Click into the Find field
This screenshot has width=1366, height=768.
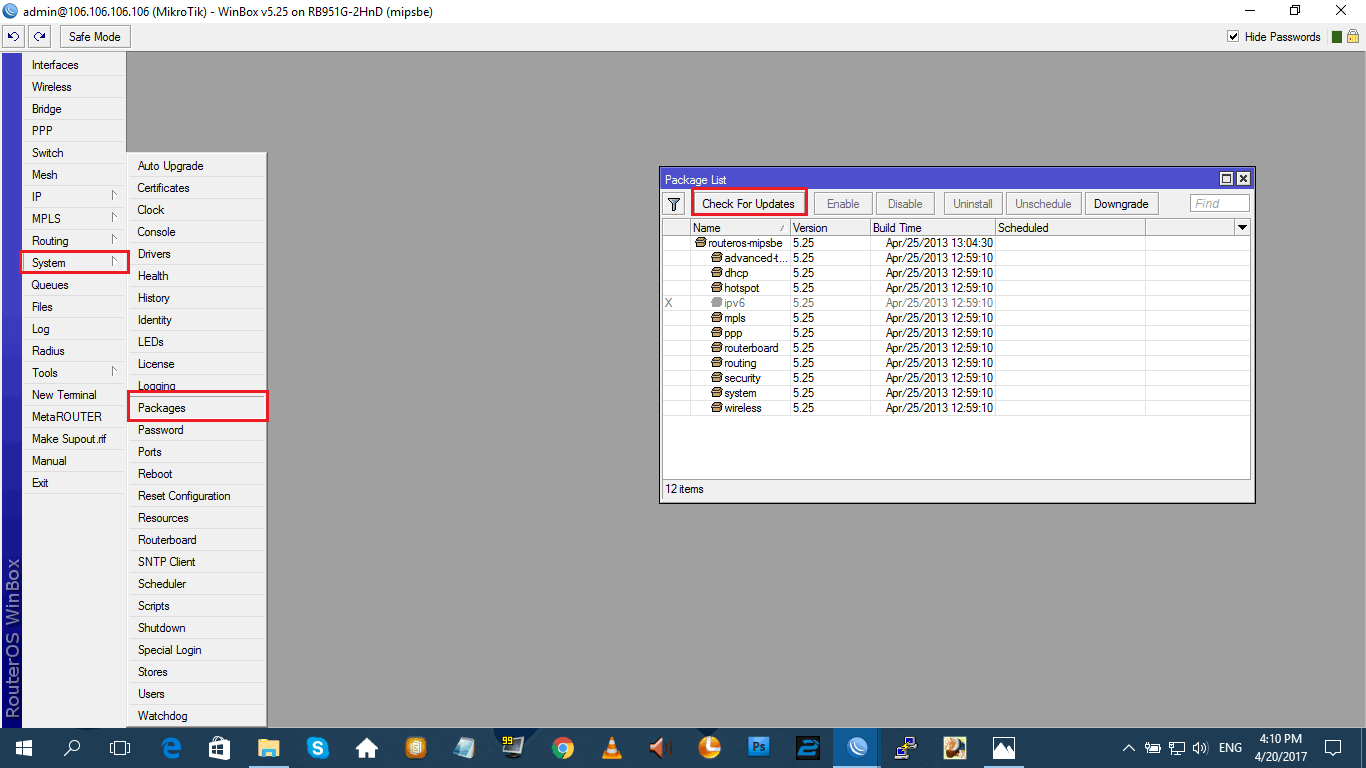(1220, 204)
